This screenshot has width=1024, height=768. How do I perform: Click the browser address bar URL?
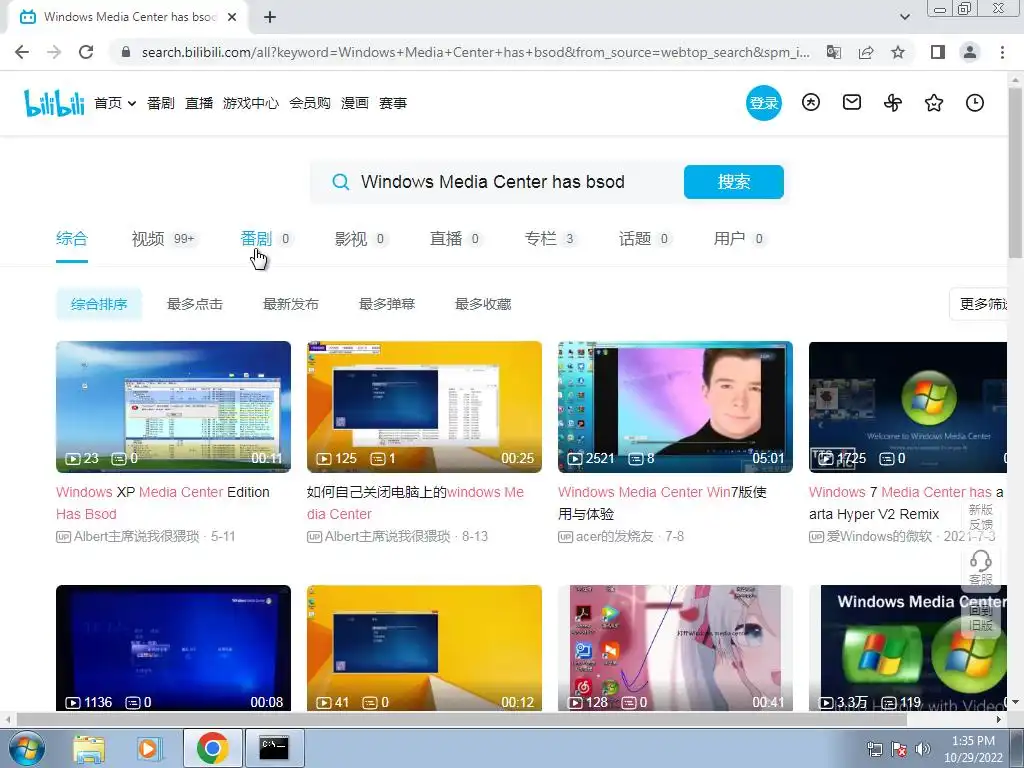point(475,52)
